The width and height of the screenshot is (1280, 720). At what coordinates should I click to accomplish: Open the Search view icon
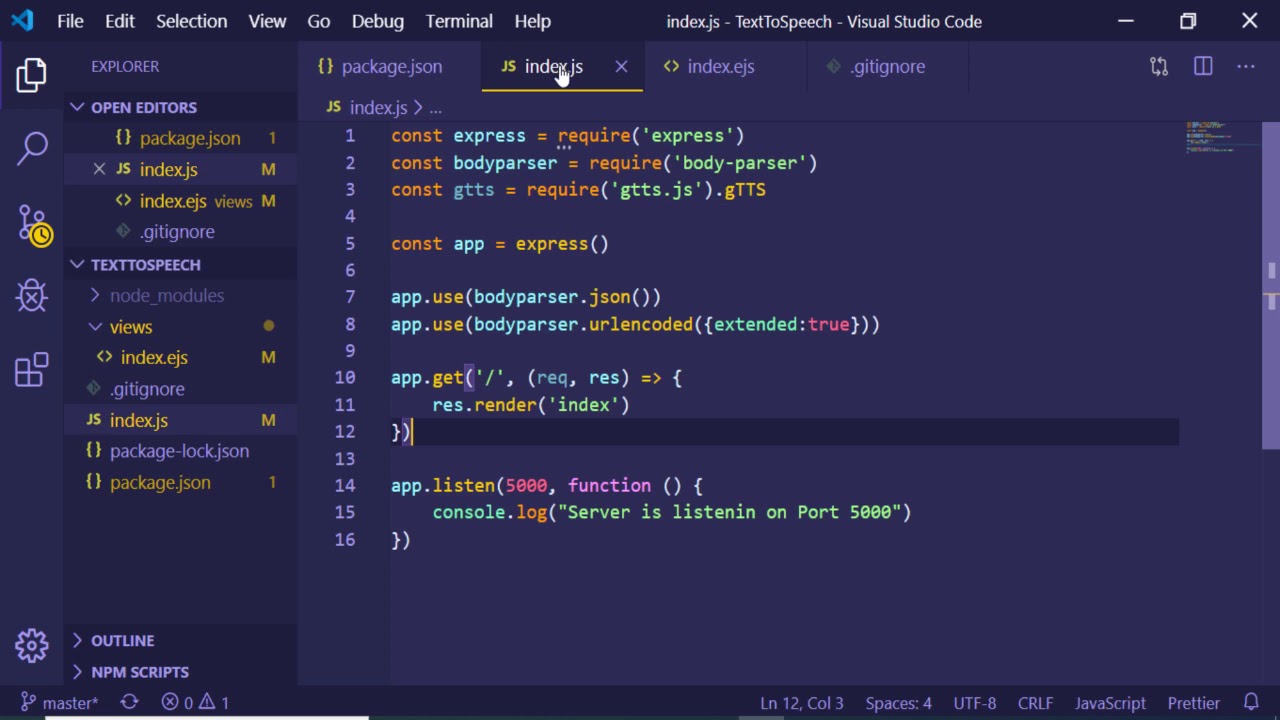pyautogui.click(x=32, y=148)
